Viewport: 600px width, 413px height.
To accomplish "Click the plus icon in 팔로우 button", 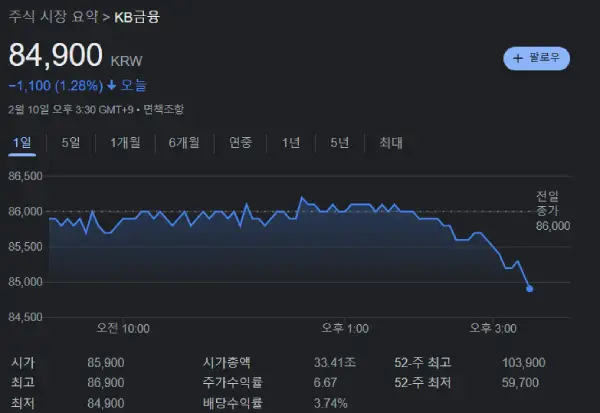I will pyautogui.click(x=518, y=58).
